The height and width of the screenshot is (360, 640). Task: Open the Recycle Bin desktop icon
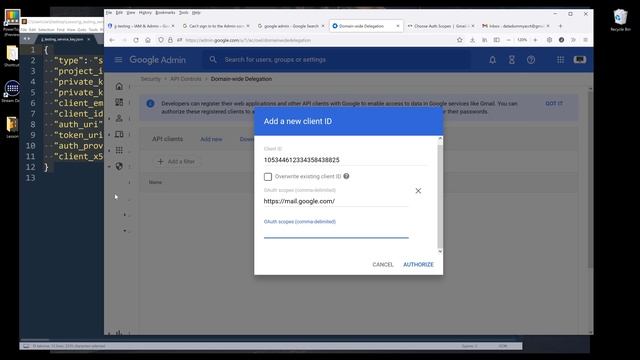point(620,20)
